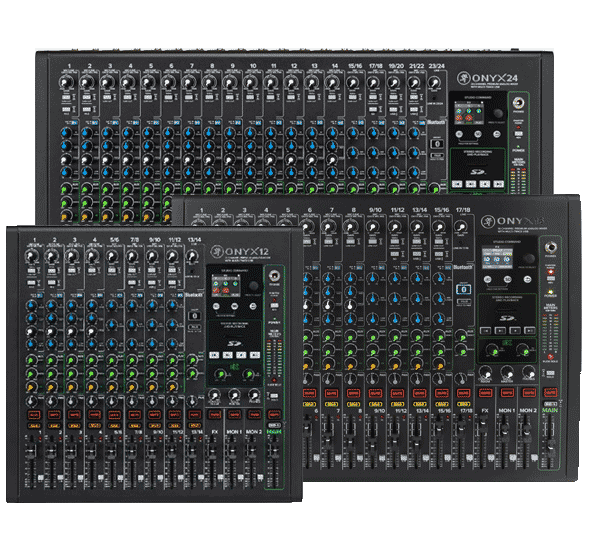Toggle the MAIN mute button on the Onyx16
590x550 pixels.
click(x=550, y=392)
